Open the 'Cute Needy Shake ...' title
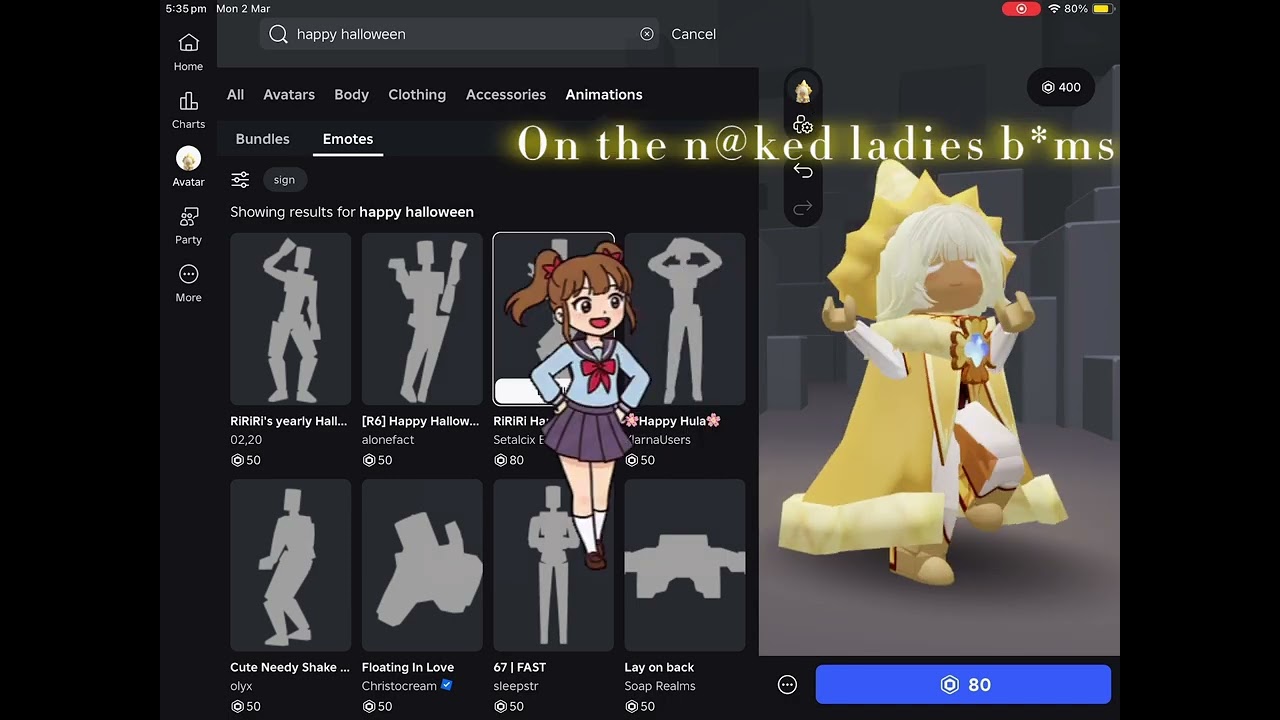1280x720 pixels. click(290, 667)
